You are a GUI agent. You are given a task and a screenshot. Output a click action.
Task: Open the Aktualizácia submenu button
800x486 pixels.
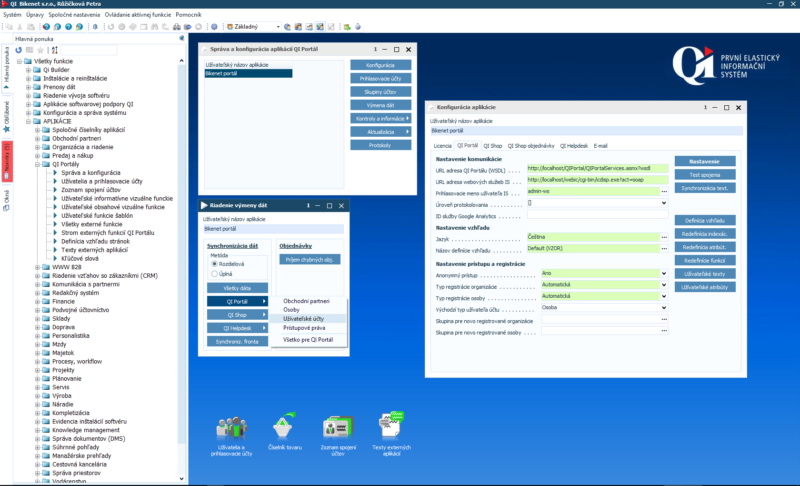click(381, 132)
